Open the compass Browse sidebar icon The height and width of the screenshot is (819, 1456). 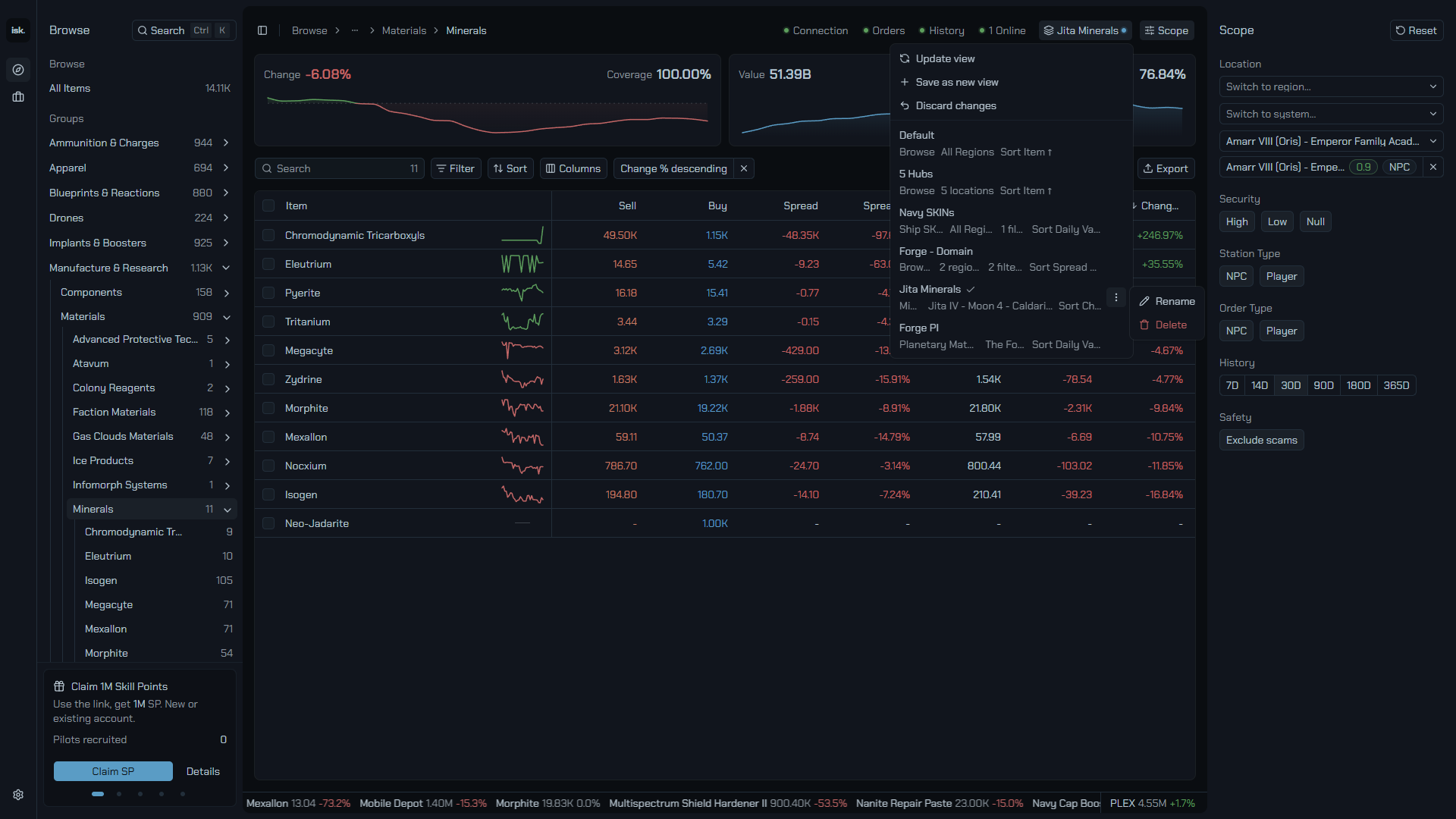pos(18,70)
